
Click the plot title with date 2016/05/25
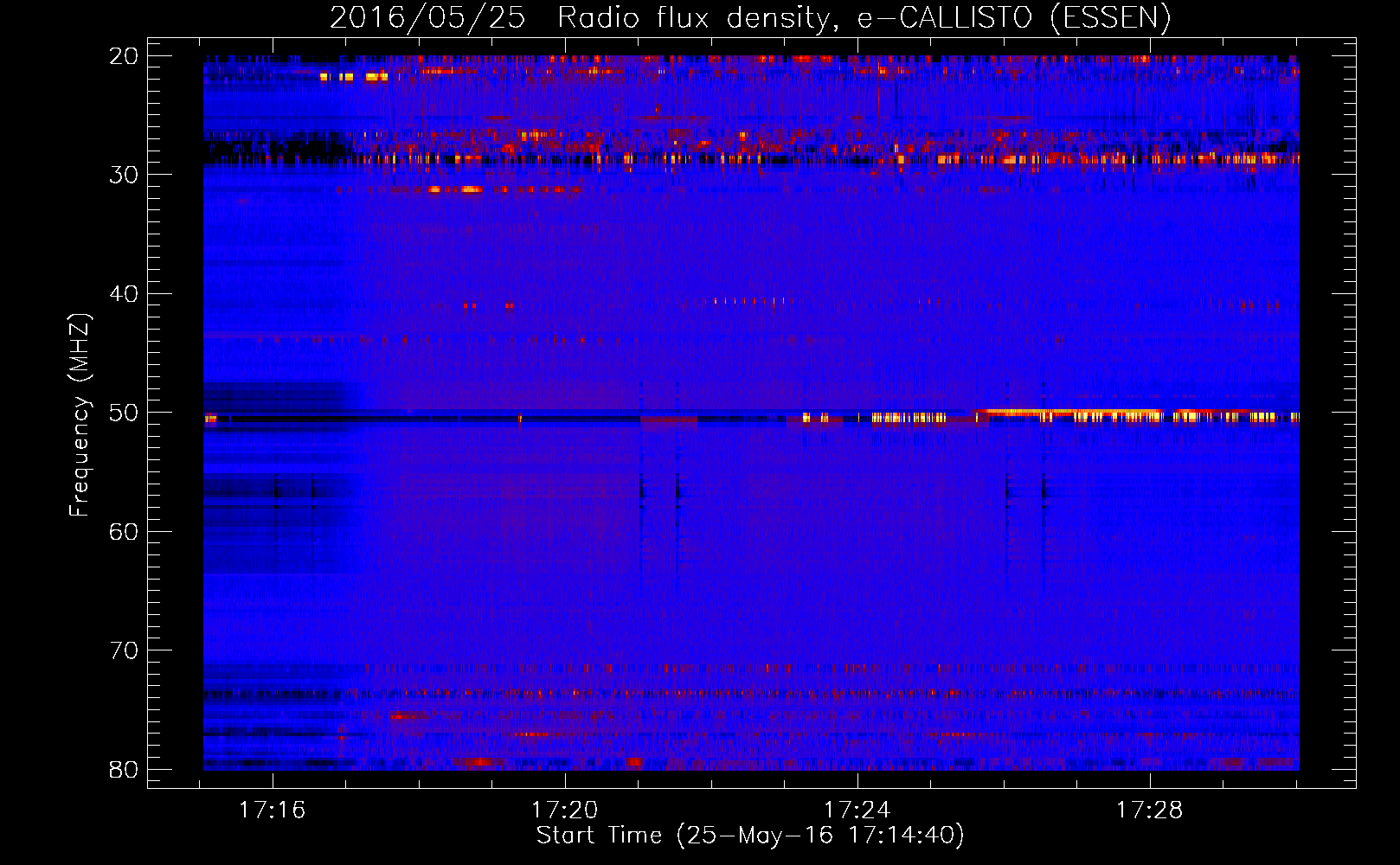click(750, 18)
